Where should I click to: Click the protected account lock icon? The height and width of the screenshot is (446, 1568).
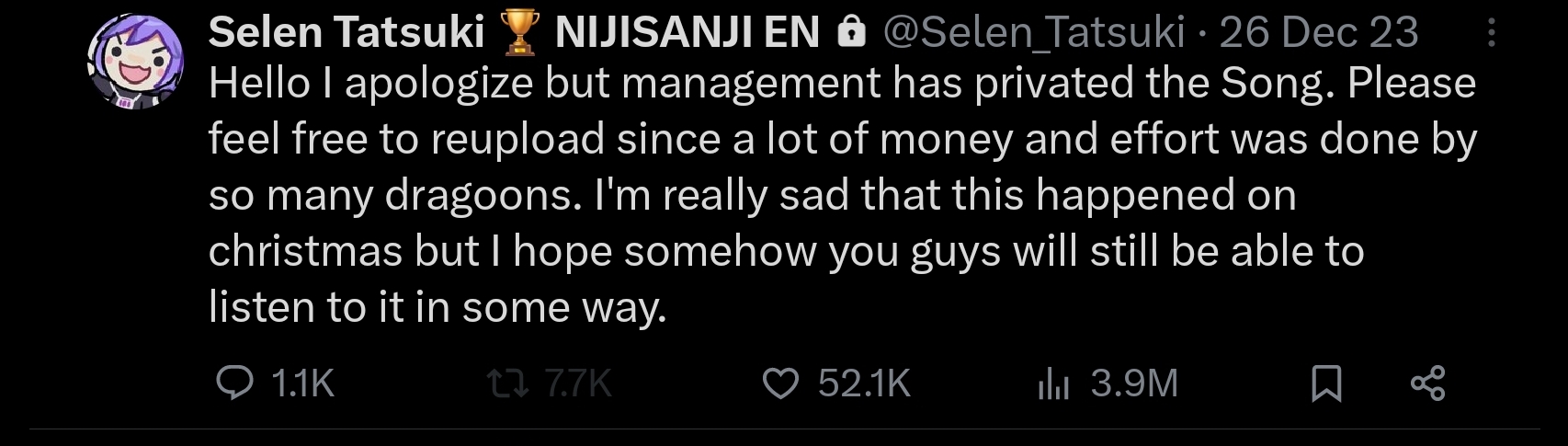[852, 34]
